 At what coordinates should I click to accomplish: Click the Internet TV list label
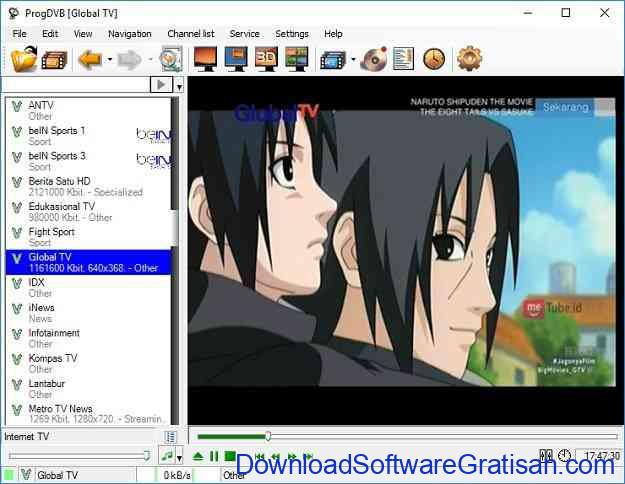point(26,437)
